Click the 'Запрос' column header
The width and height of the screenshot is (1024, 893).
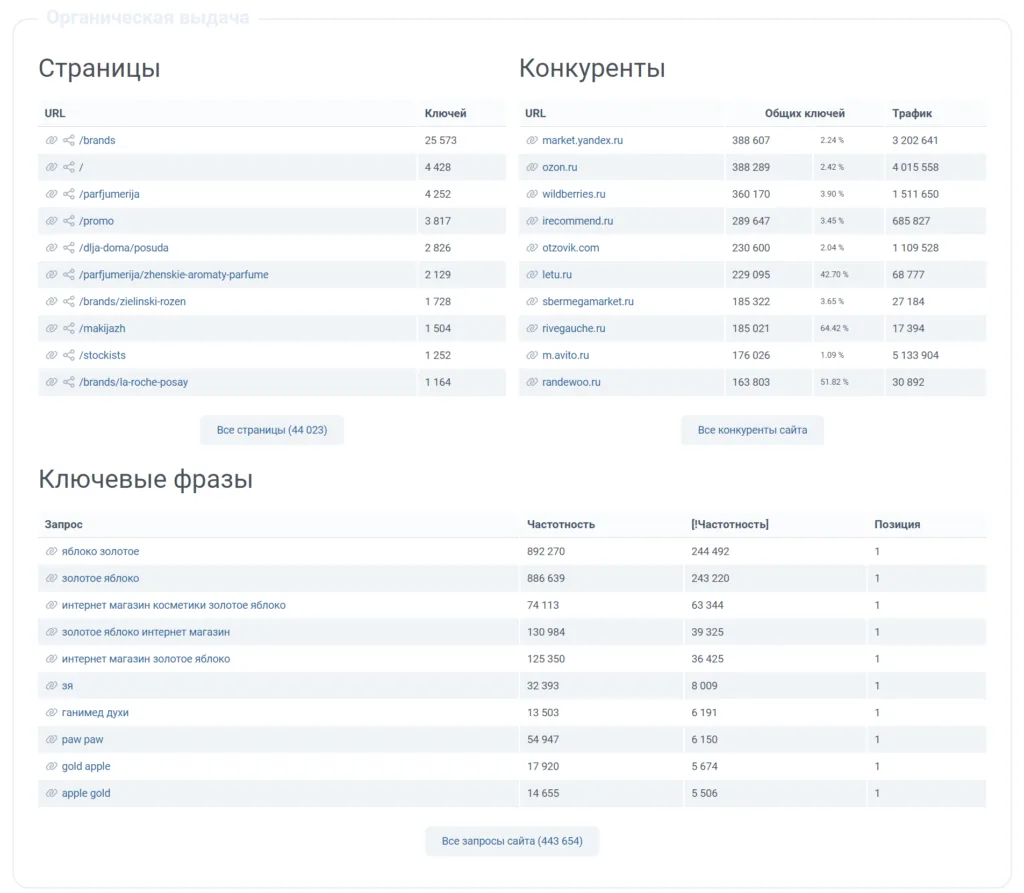point(63,525)
